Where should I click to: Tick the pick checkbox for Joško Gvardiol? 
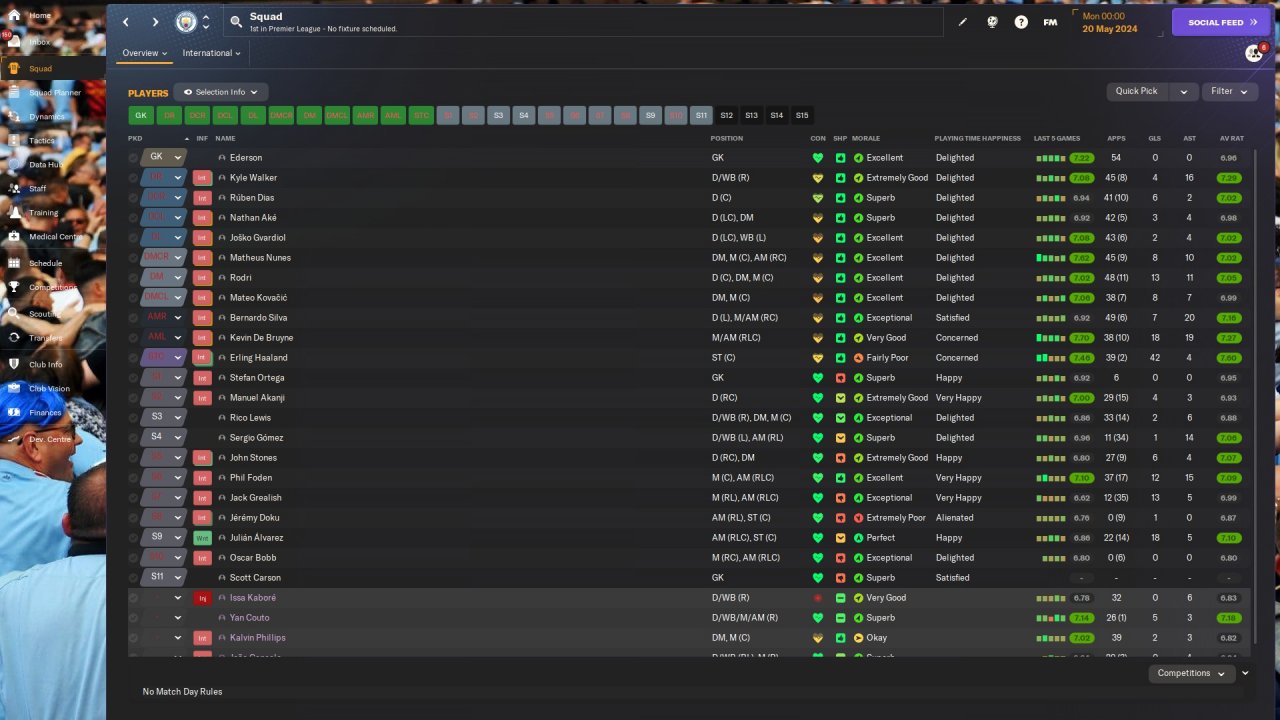coord(134,238)
